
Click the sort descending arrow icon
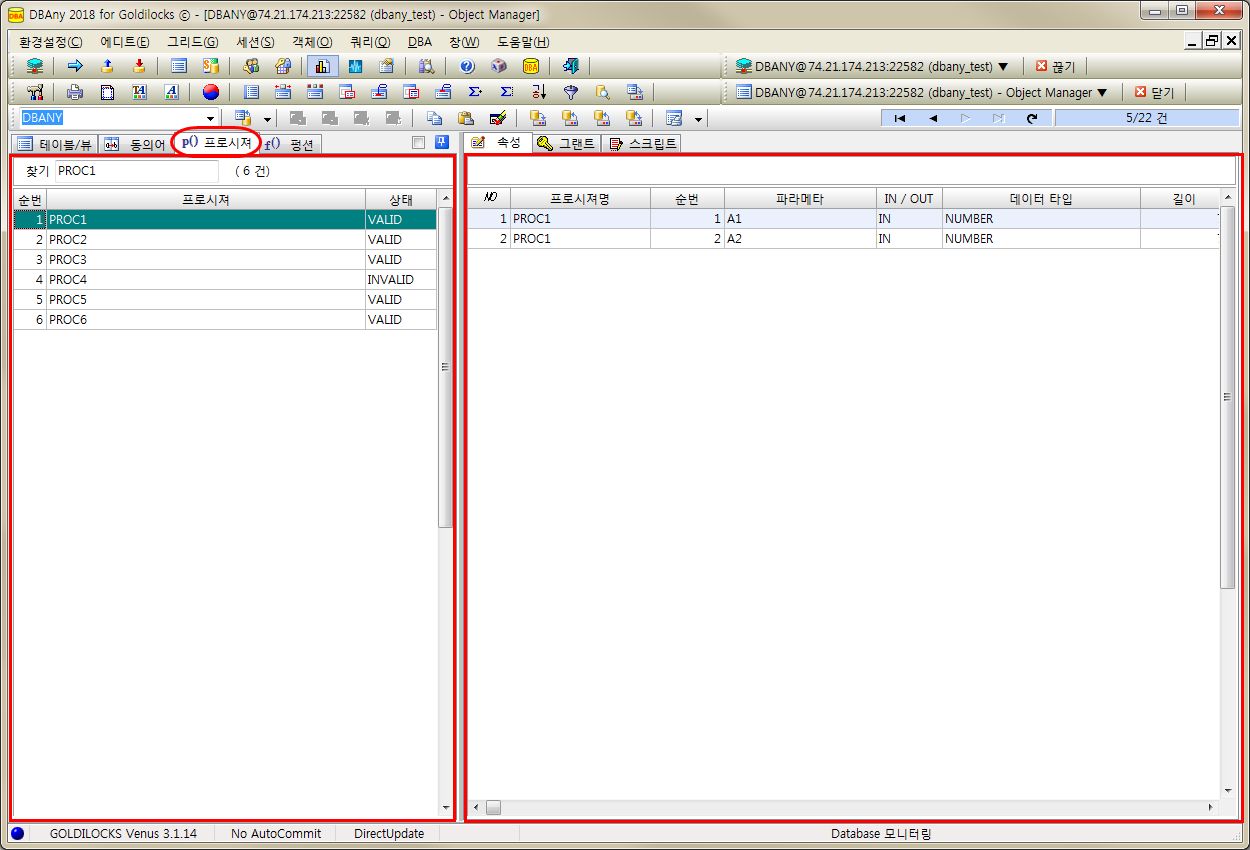click(x=539, y=92)
